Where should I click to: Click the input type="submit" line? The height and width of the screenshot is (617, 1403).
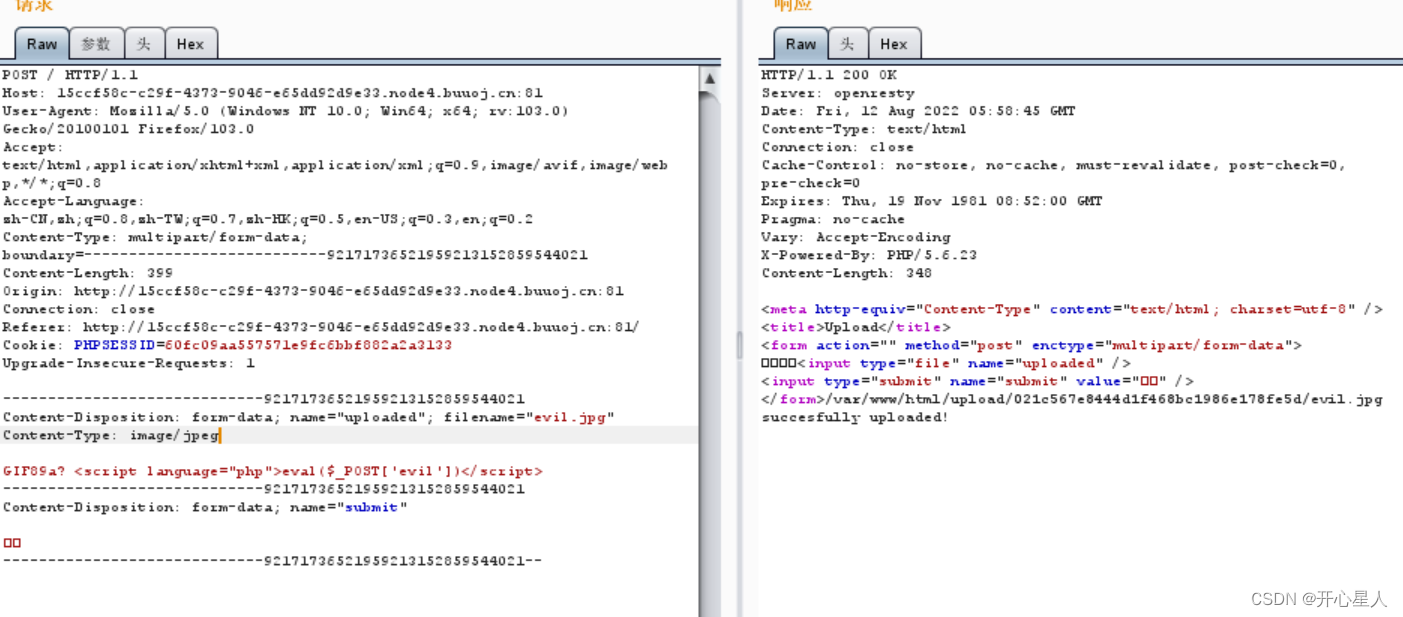[x=977, y=381]
